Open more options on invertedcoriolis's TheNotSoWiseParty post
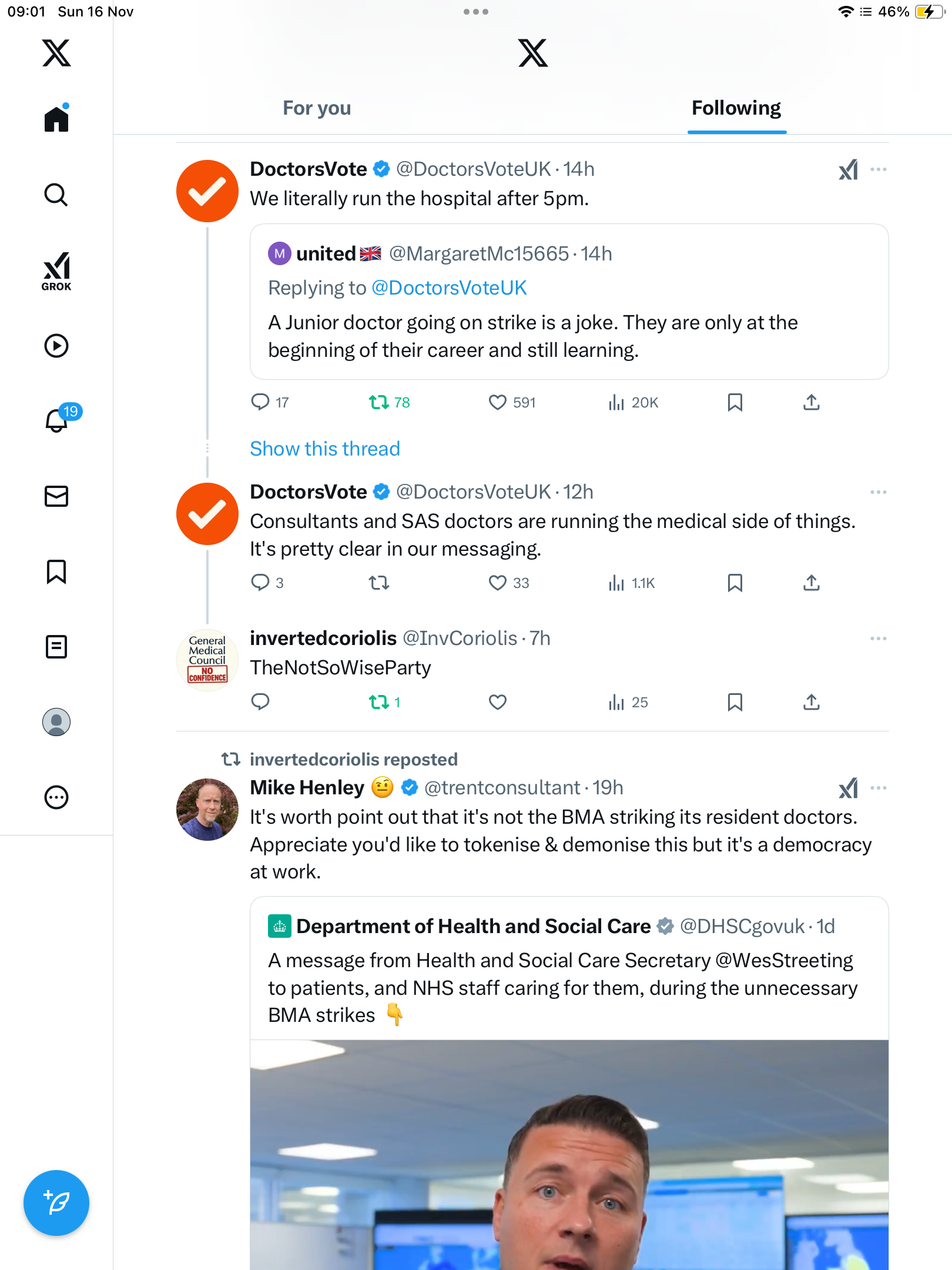 pos(878,639)
